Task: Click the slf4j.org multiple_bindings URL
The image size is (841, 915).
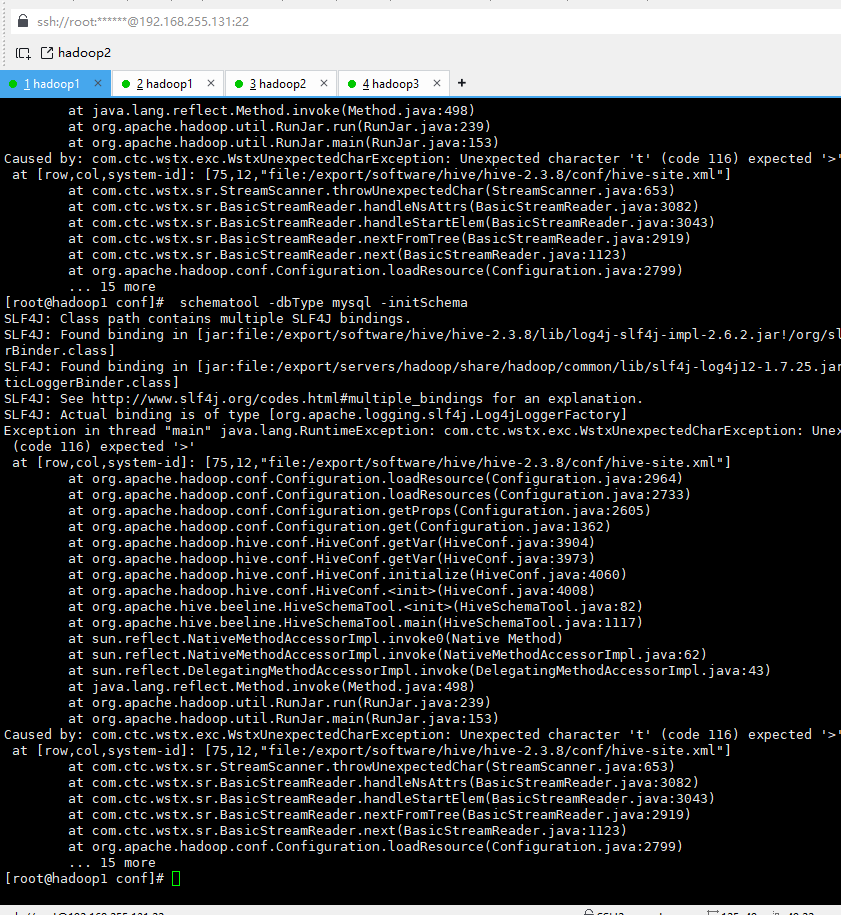Action: [287, 399]
